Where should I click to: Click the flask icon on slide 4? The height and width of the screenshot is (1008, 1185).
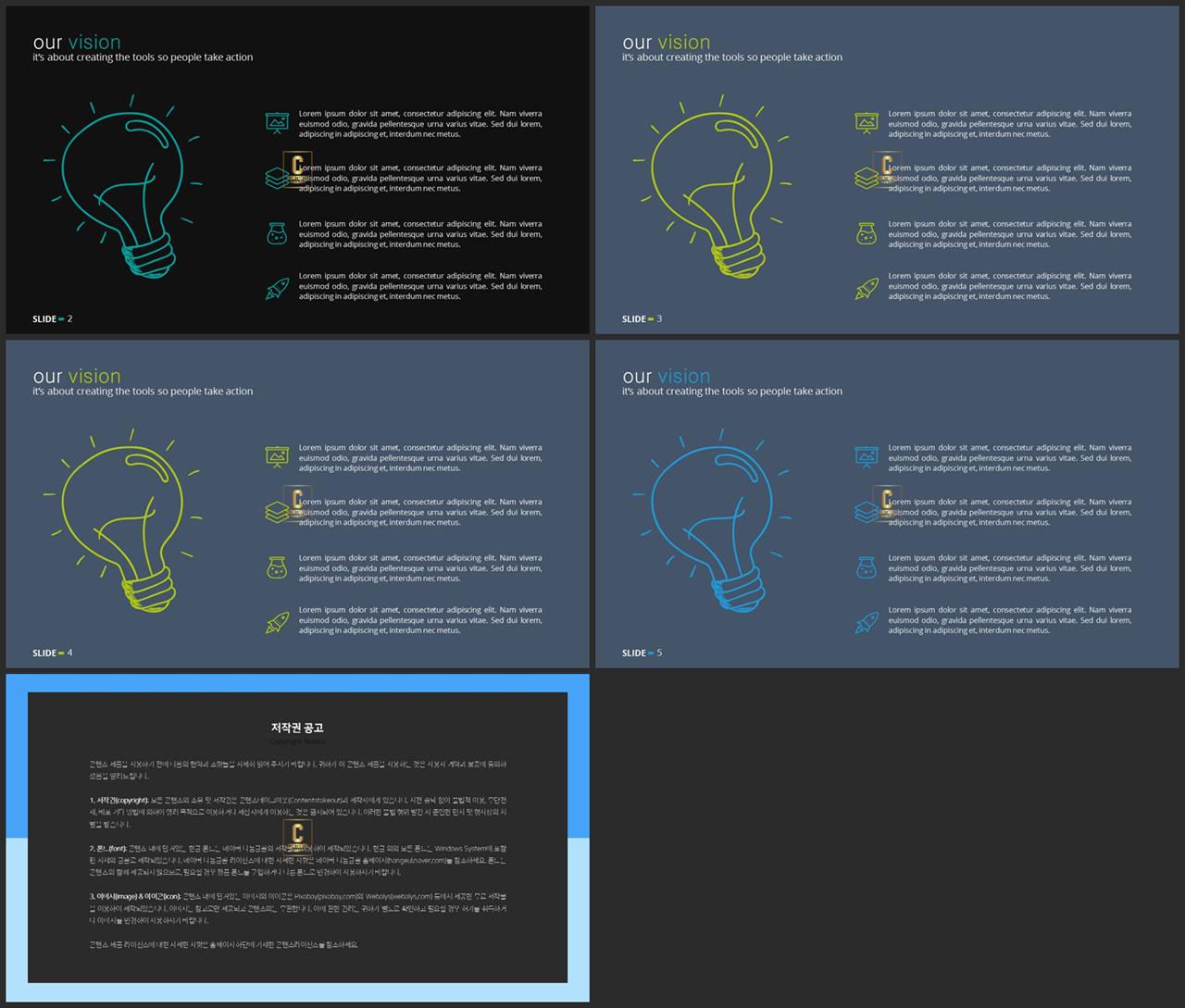click(277, 567)
